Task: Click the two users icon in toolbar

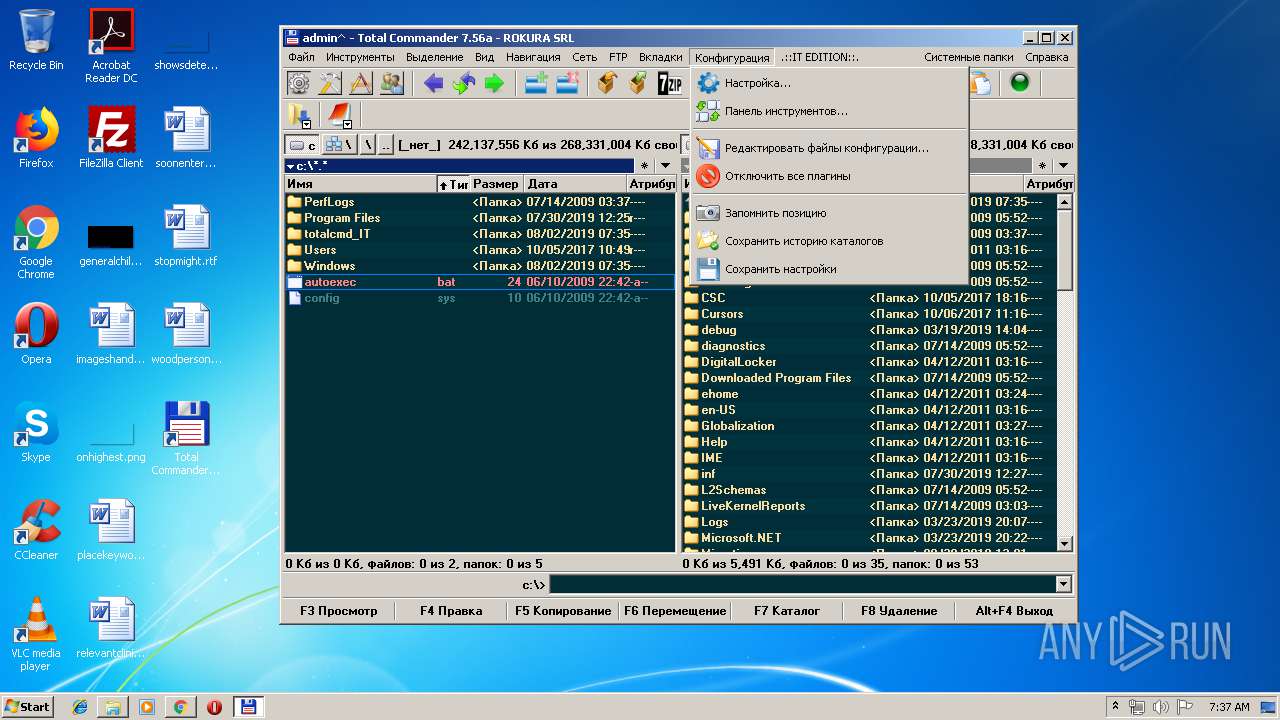Action: tap(391, 83)
